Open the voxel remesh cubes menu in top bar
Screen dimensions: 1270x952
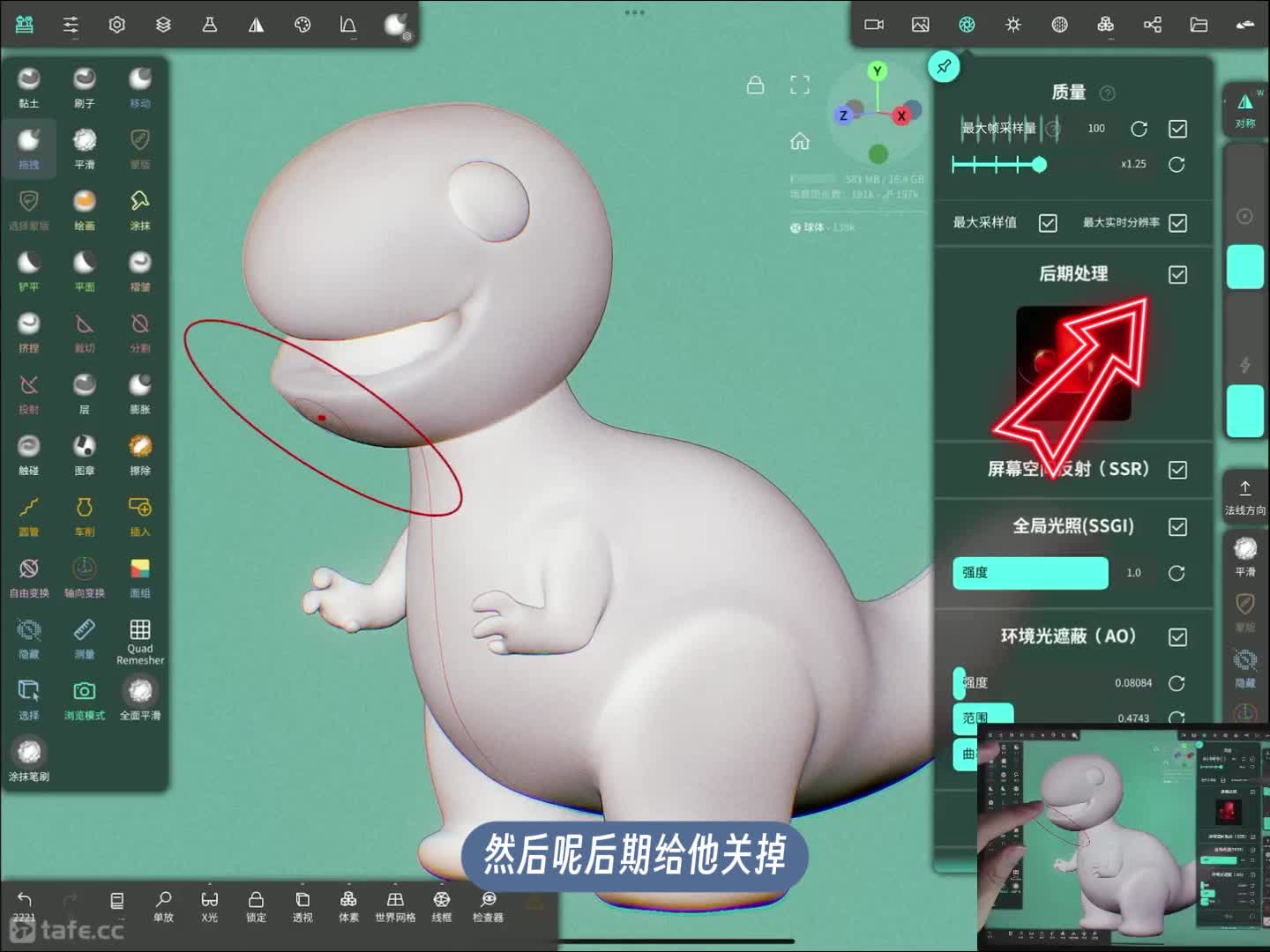pyautogui.click(x=1106, y=25)
